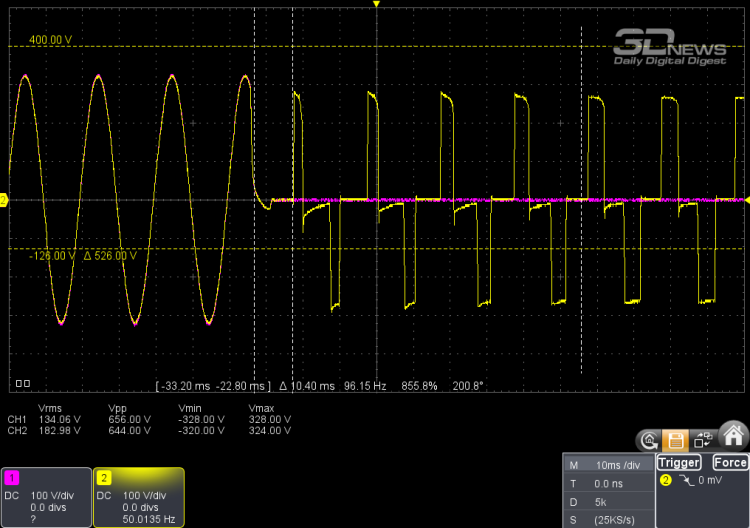The height and width of the screenshot is (528, 750).
Task: Click the orange floppy disk save icon
Action: coord(675,440)
